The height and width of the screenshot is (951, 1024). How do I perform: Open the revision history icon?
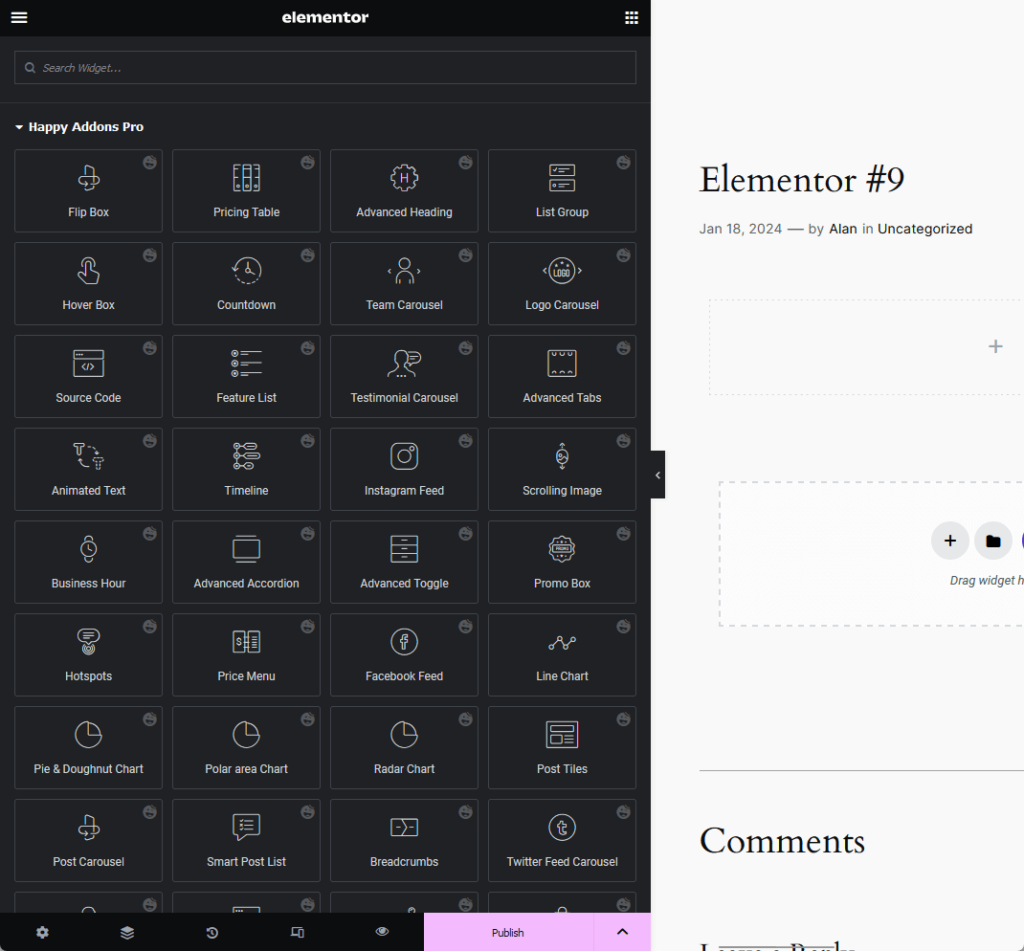coord(212,932)
